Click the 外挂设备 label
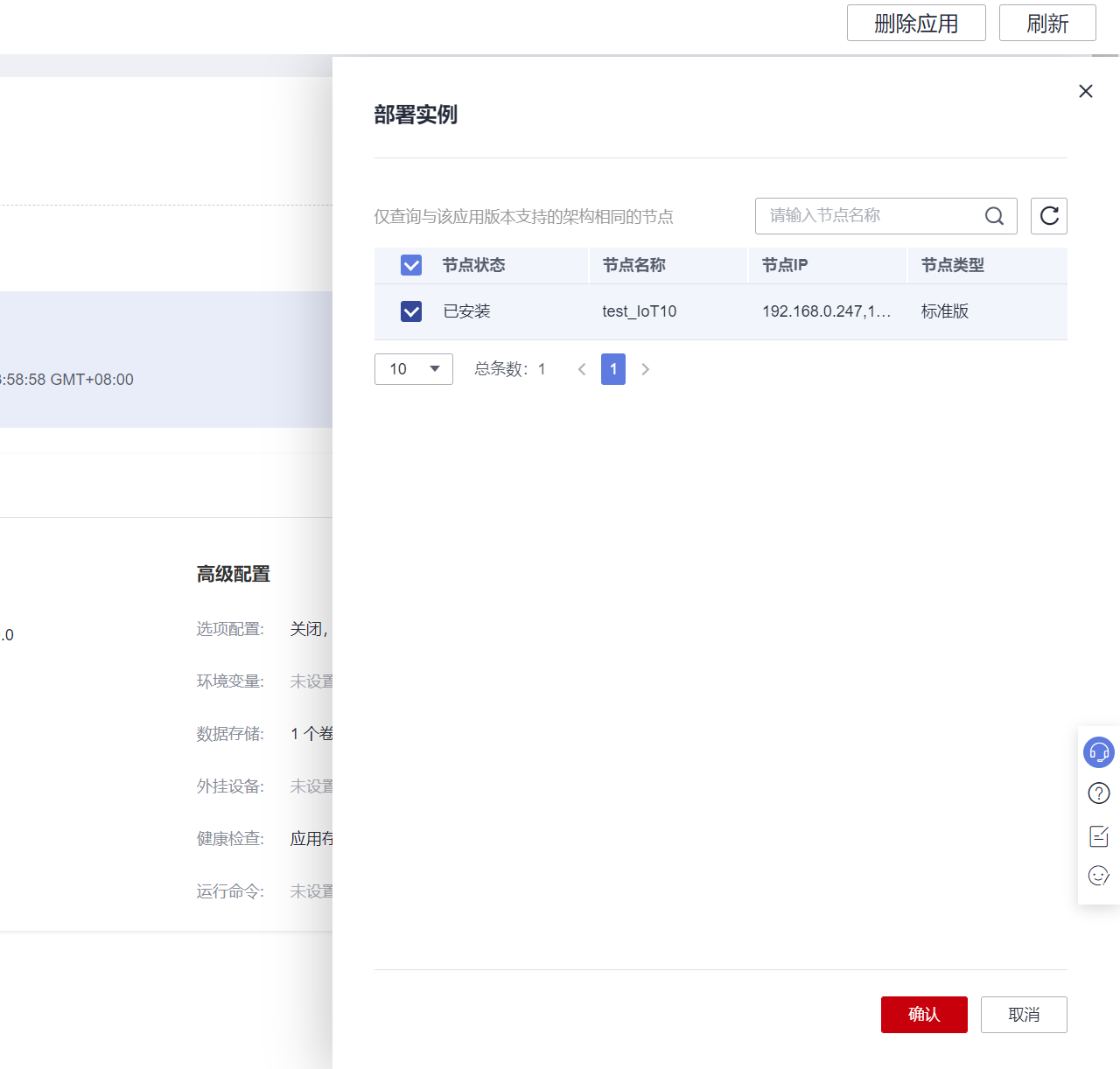Screen dimensions: 1120x1069 [x=230, y=786]
